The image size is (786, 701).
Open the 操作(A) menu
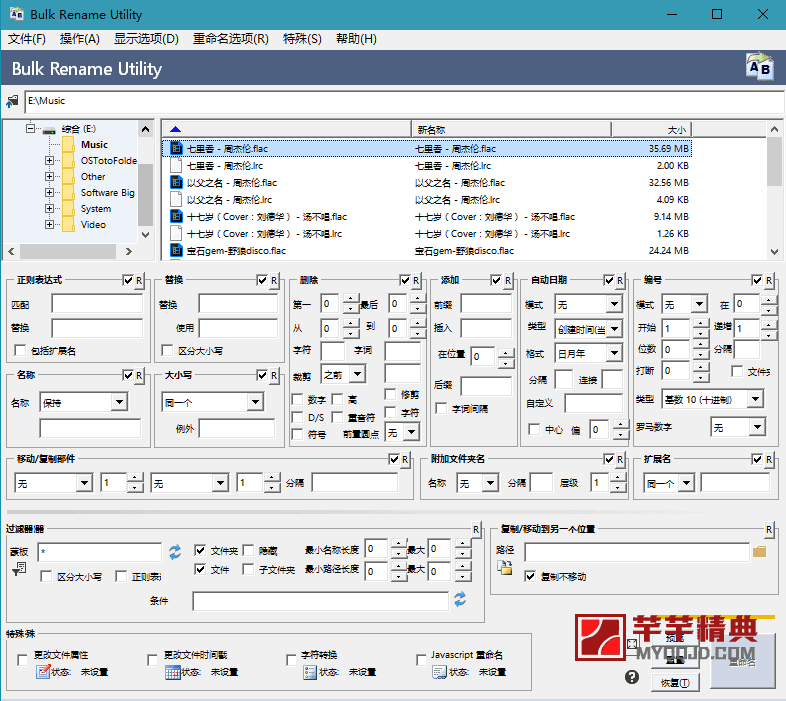[x=80, y=39]
